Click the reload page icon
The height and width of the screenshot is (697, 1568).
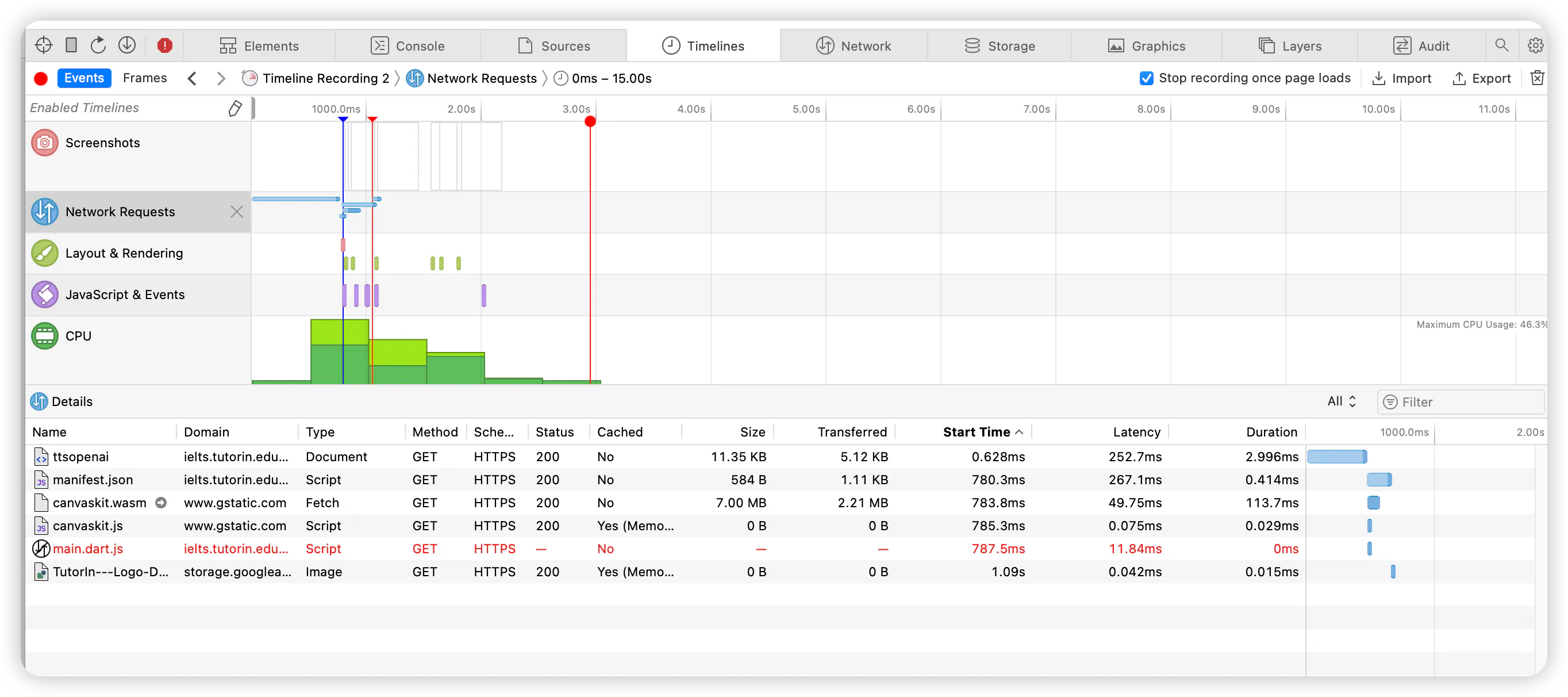tap(98, 45)
